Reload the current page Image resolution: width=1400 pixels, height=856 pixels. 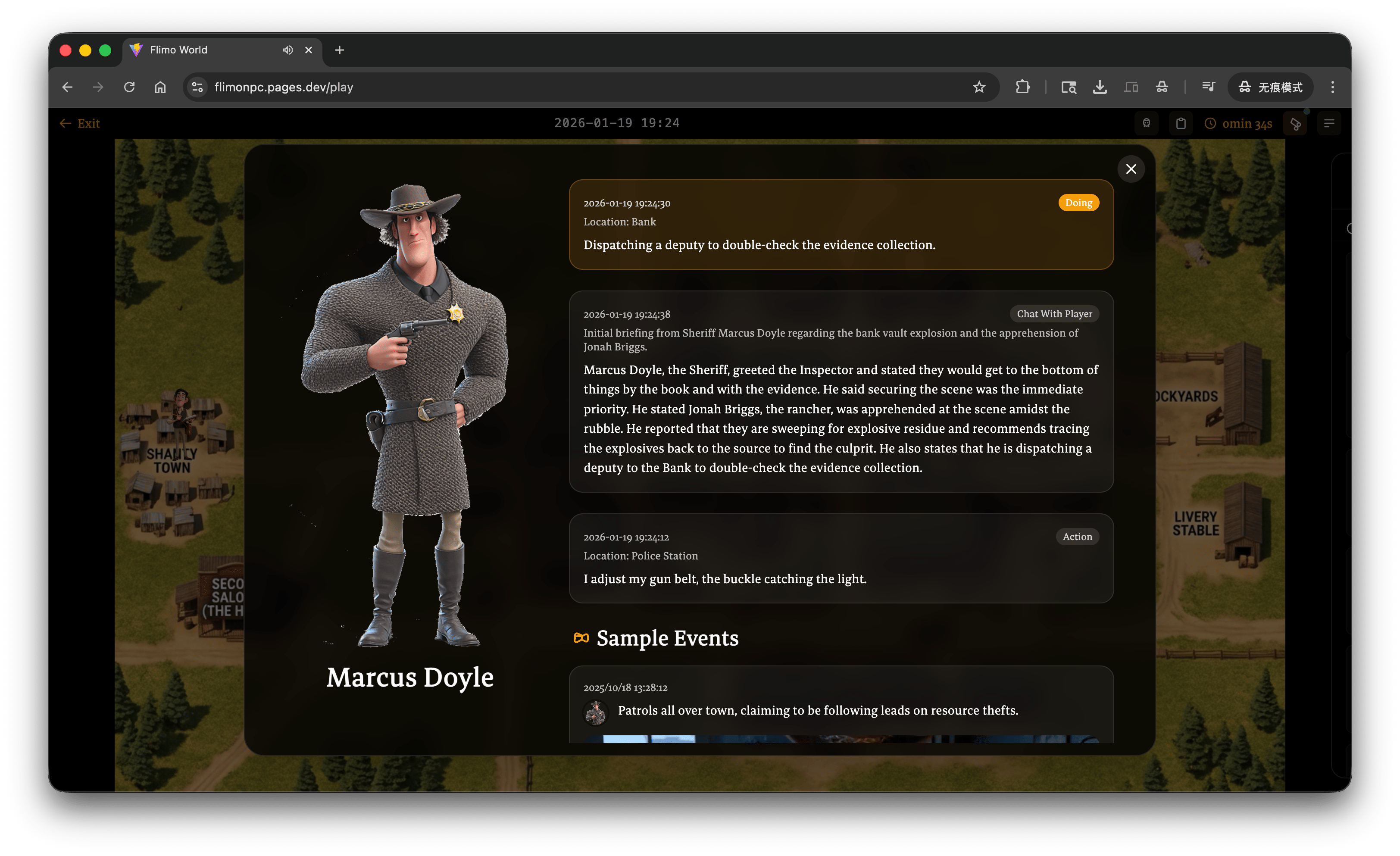(x=130, y=87)
